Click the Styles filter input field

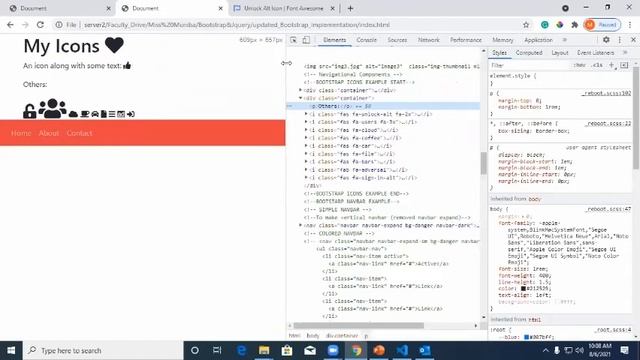coord(529,65)
